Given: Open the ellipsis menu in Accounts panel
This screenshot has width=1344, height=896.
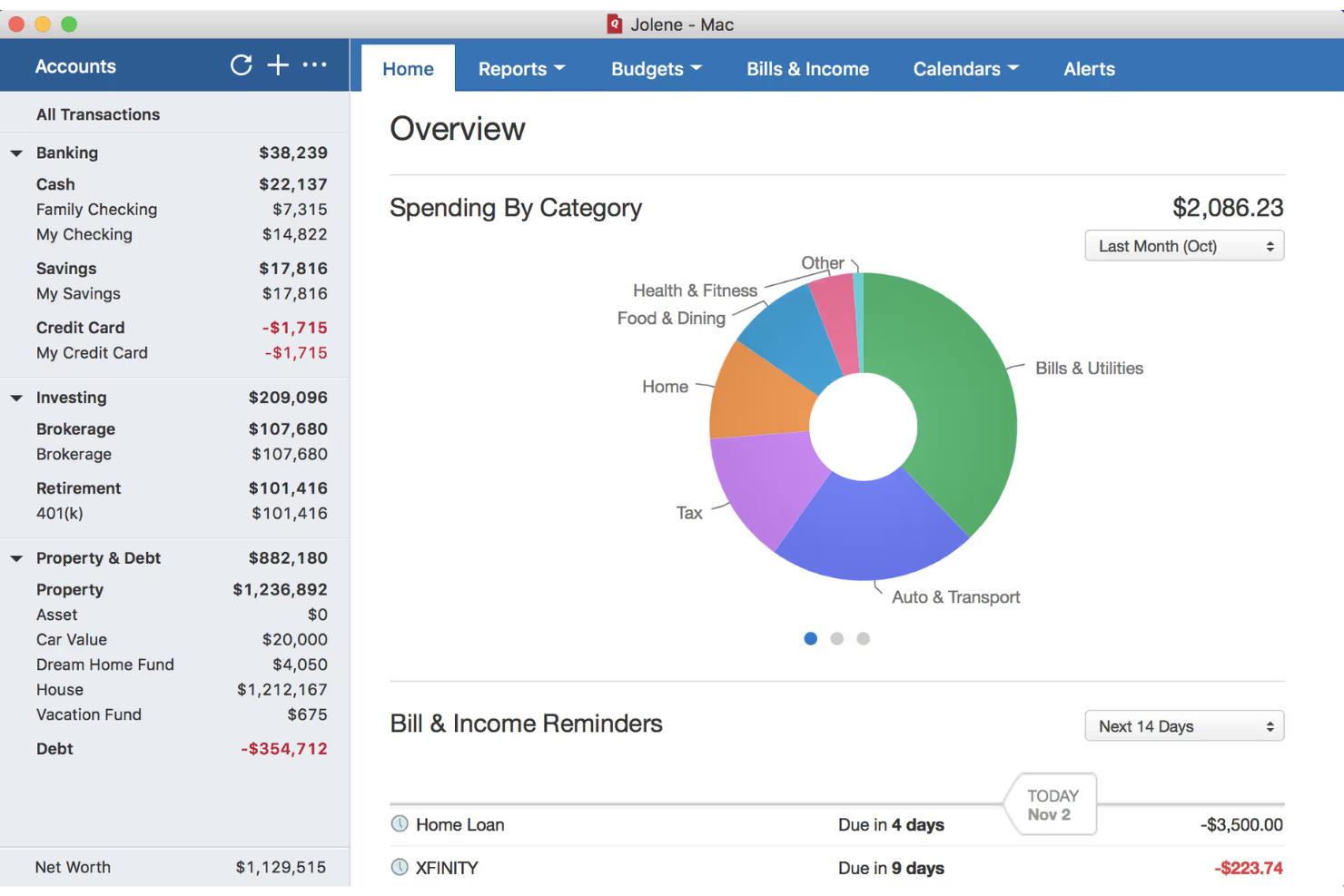Looking at the screenshot, I should [x=314, y=64].
